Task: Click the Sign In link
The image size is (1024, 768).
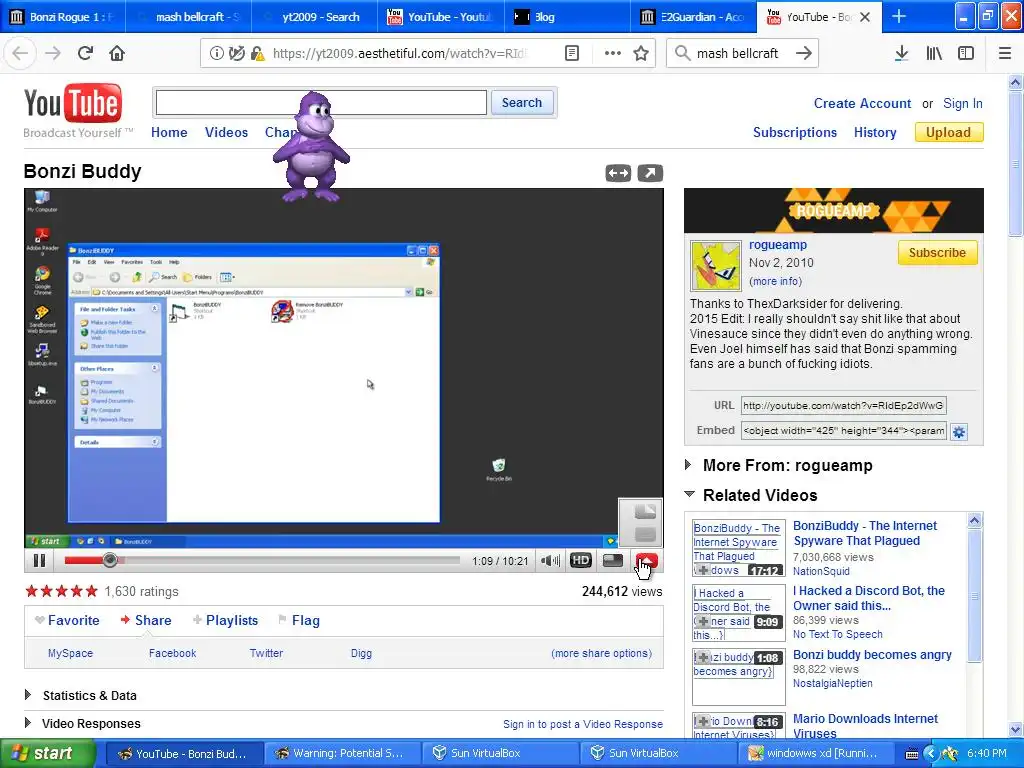Action: coord(963,103)
